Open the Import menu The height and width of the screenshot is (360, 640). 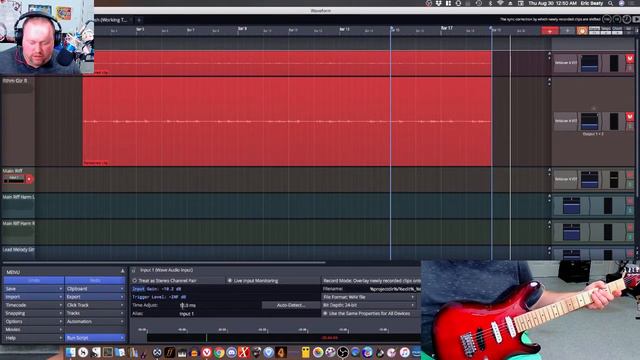(34, 297)
